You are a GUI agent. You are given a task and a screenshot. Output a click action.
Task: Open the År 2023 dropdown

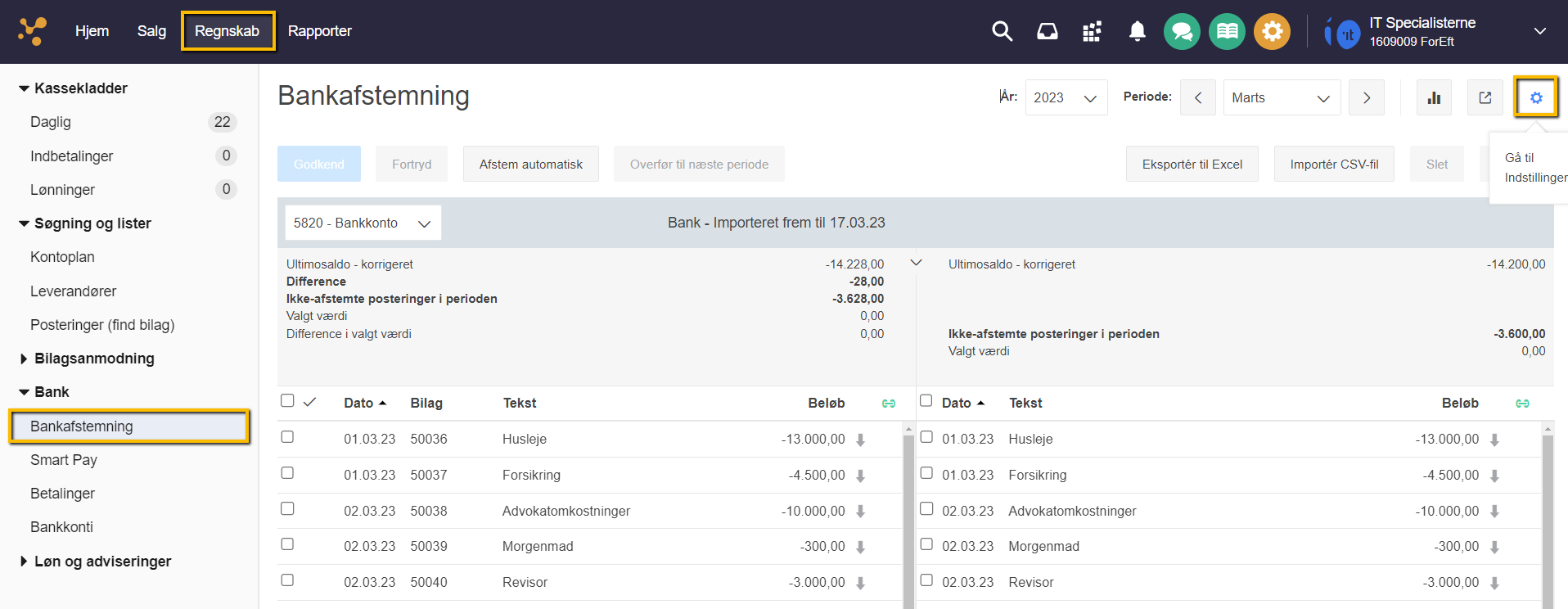(x=1066, y=97)
